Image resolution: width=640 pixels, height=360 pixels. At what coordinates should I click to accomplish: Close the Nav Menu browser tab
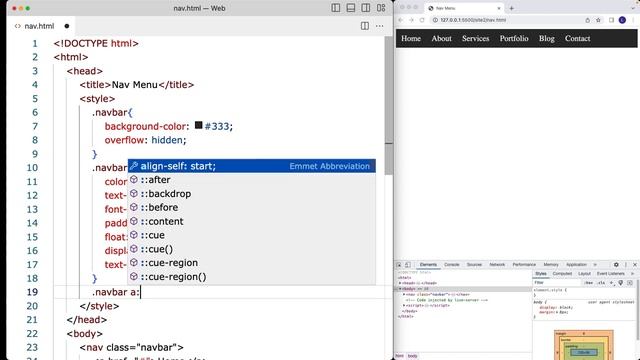coord(499,8)
